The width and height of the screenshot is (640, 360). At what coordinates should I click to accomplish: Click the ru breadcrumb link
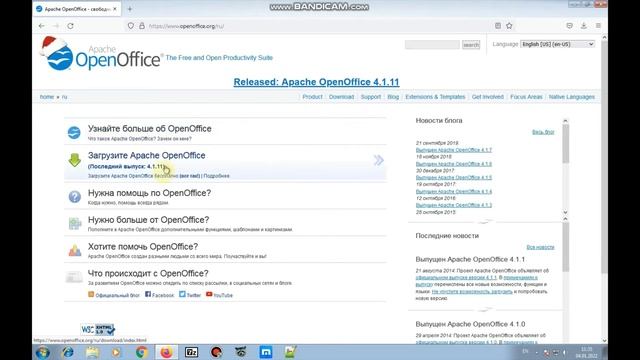click(64, 97)
